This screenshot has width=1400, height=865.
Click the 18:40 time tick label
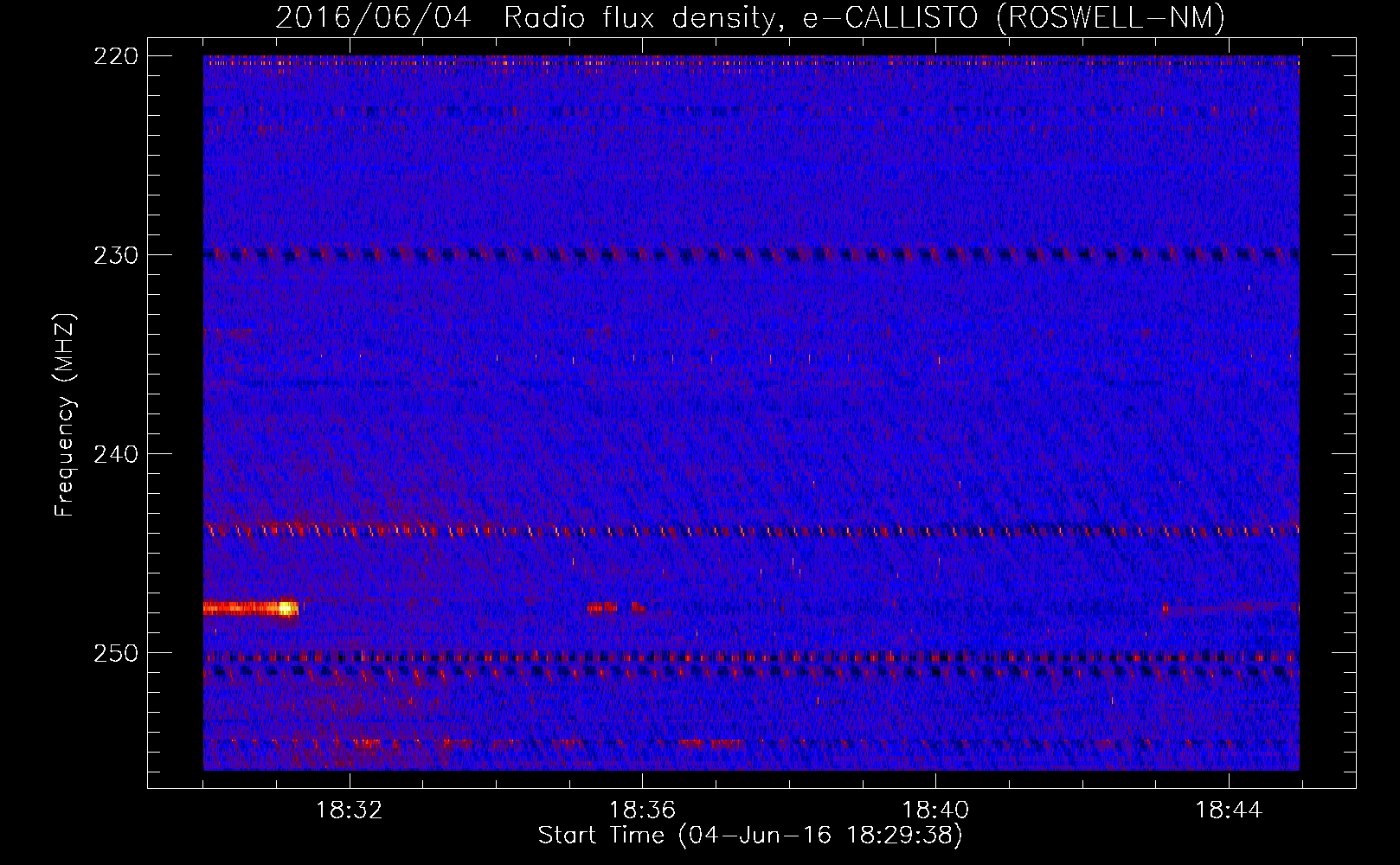point(935,811)
